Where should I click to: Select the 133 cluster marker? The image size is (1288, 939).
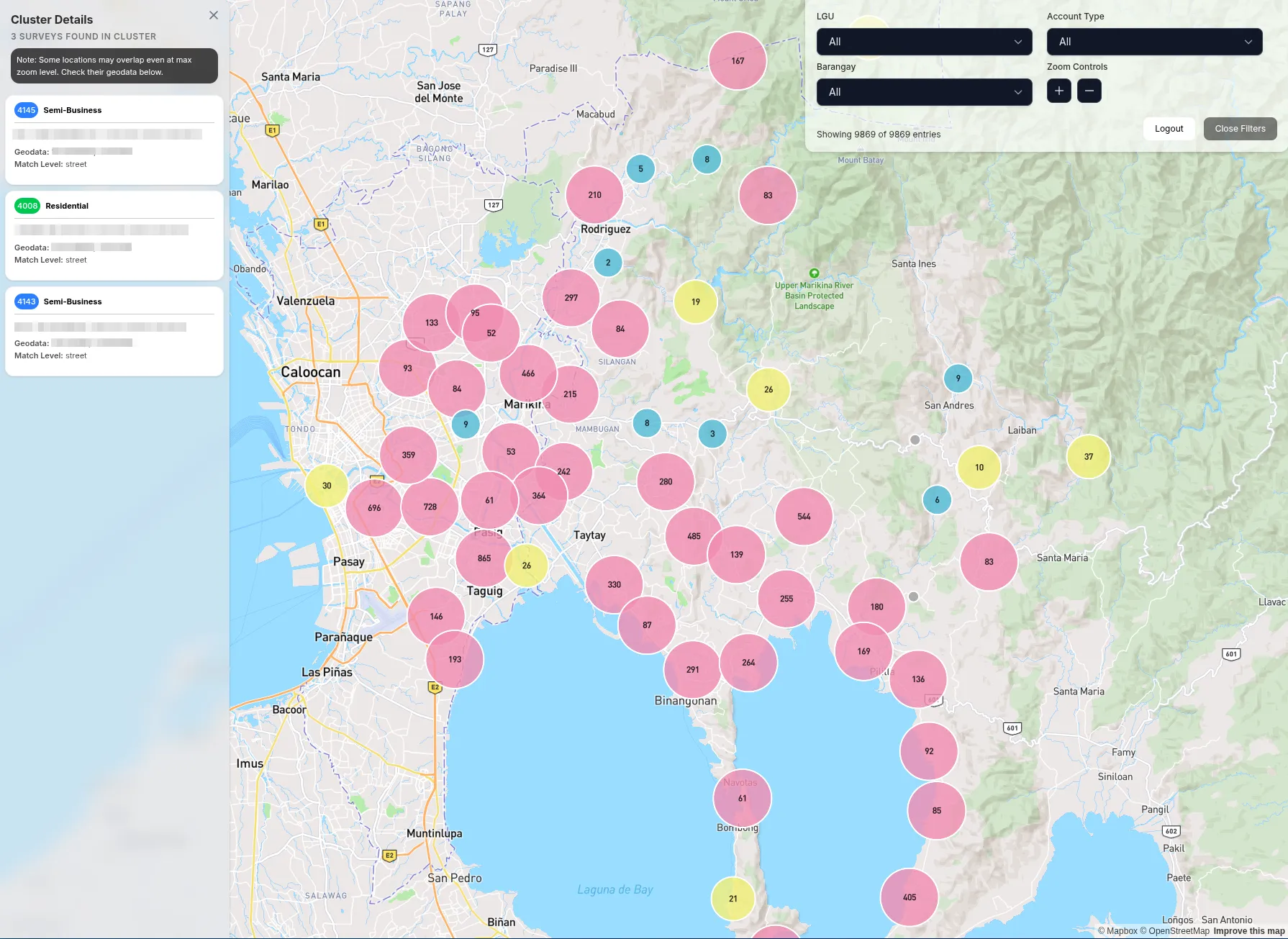point(431,323)
